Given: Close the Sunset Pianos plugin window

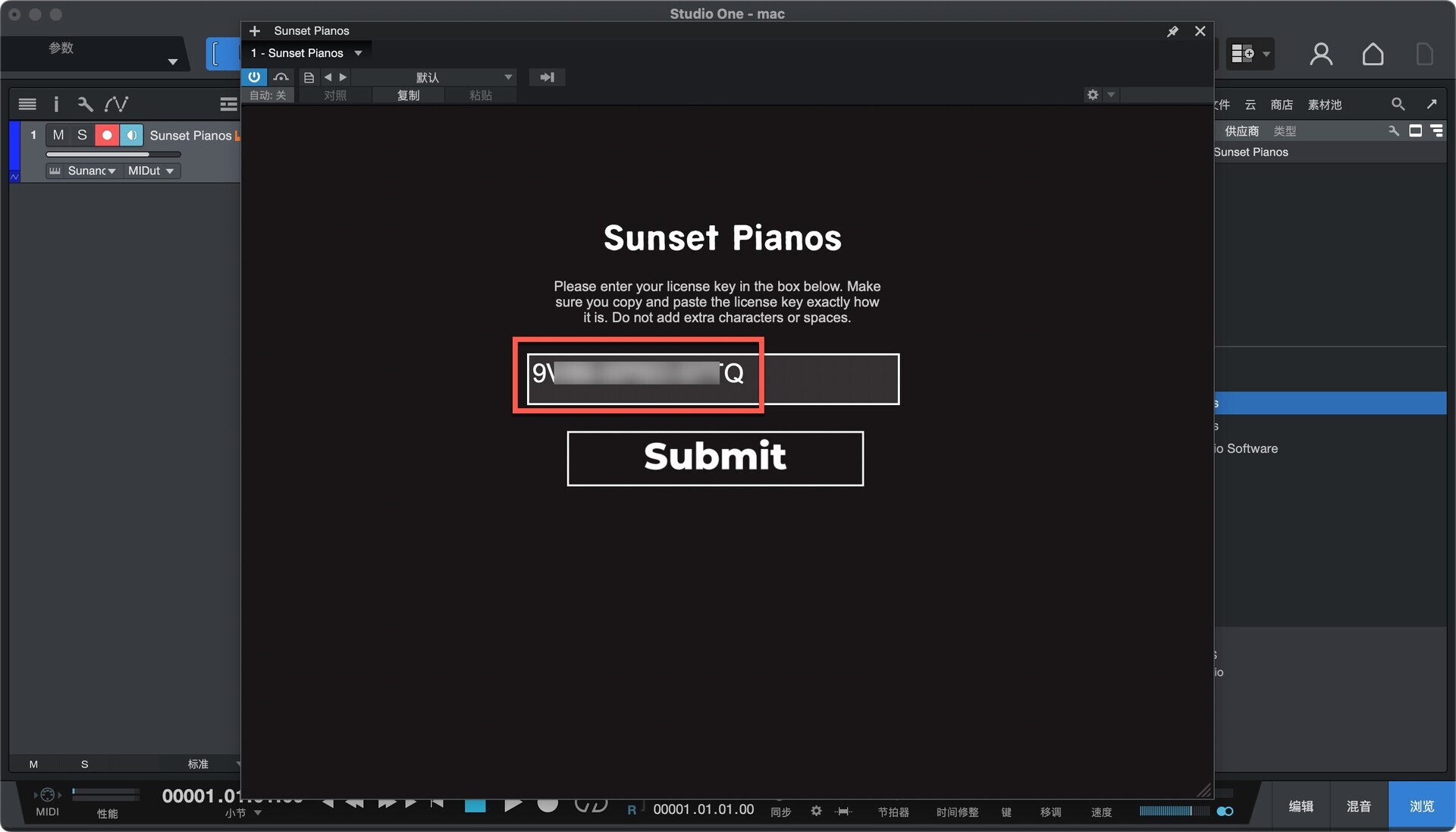Looking at the screenshot, I should tap(1200, 31).
